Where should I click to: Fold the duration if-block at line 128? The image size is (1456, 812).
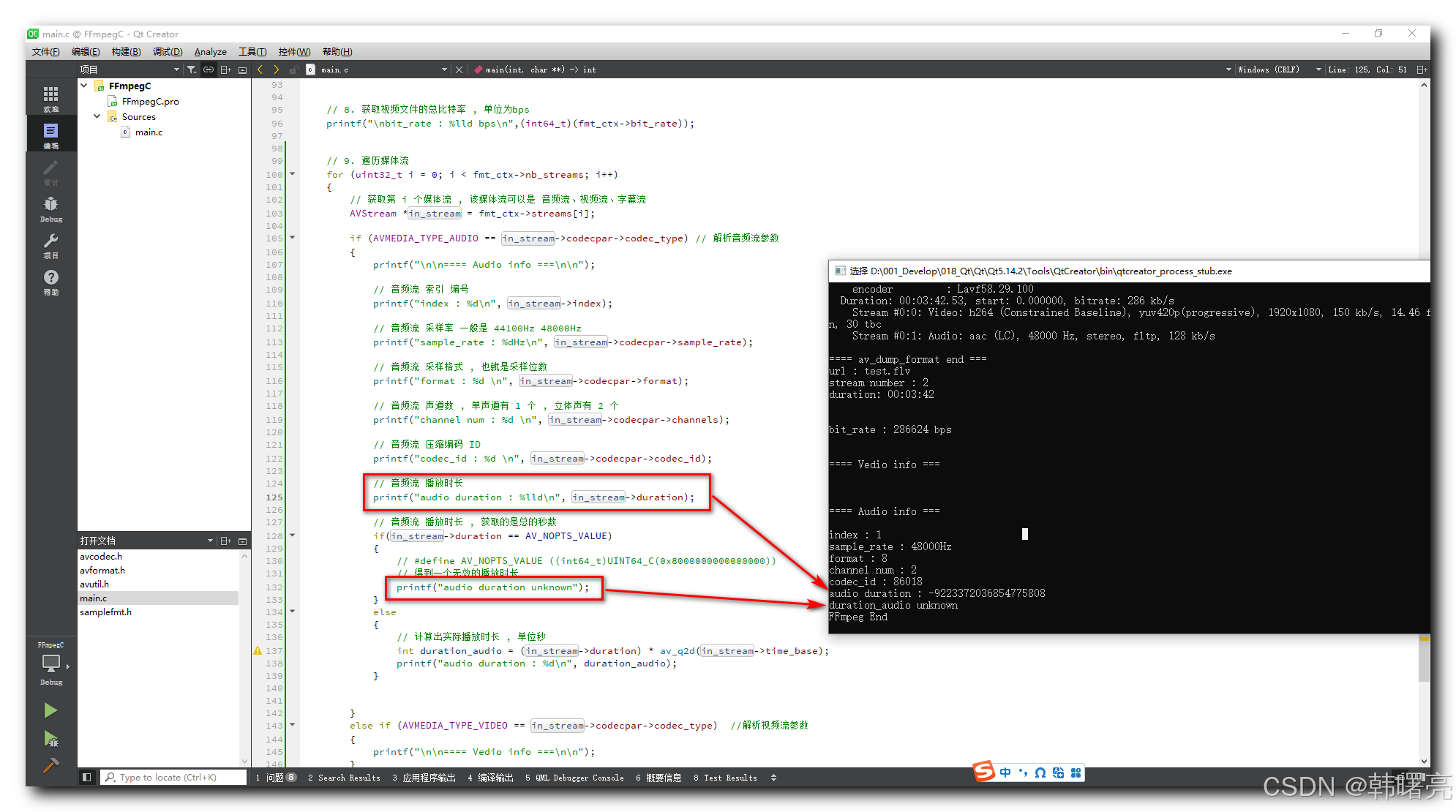point(292,535)
